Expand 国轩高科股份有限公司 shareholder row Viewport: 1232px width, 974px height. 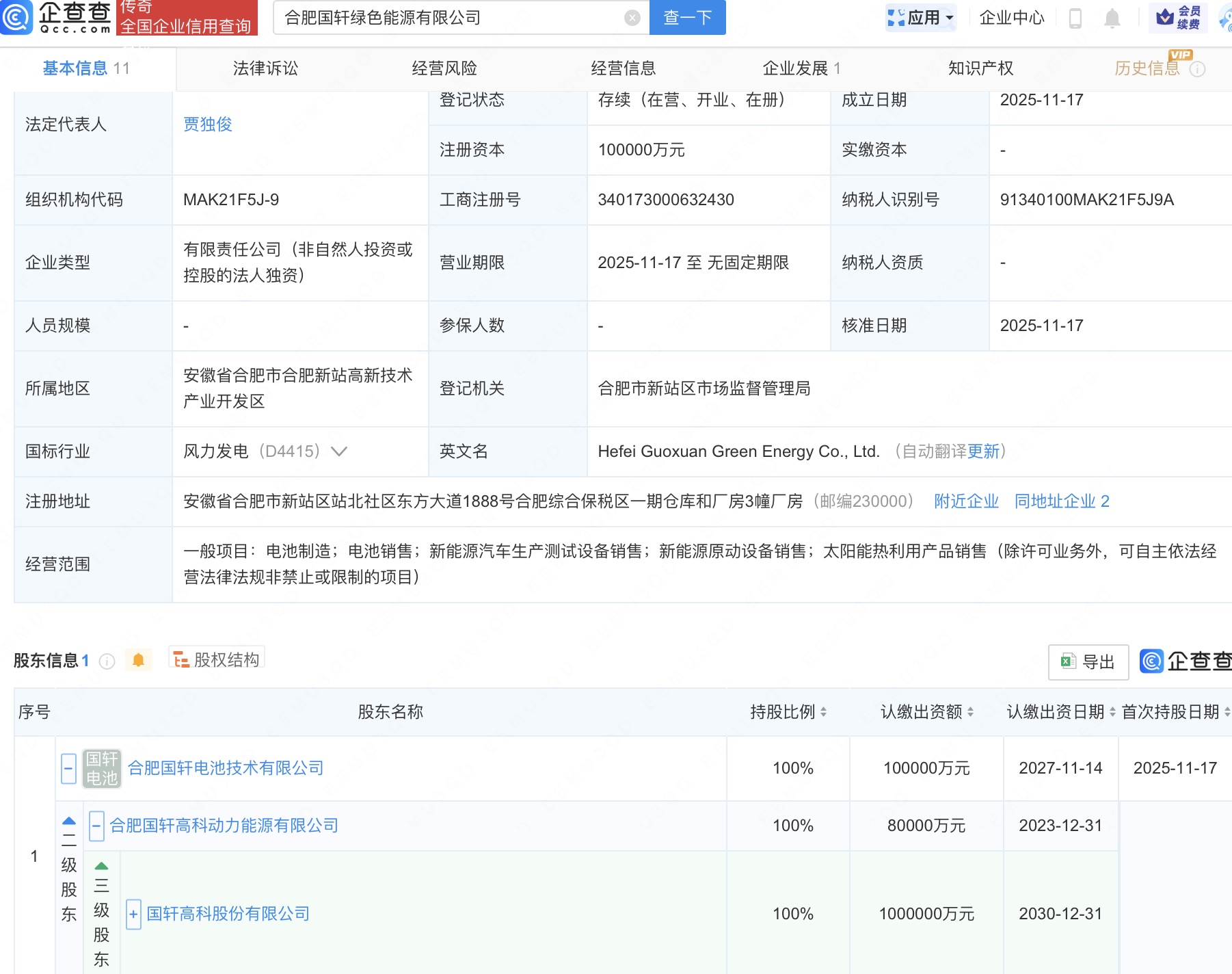click(x=133, y=914)
